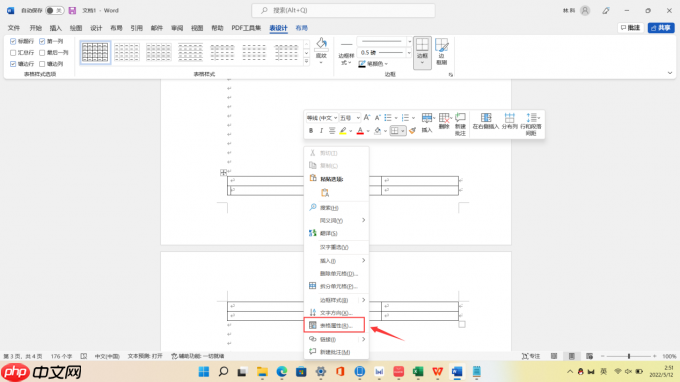Click the read mode view icon in status bar

(x=554, y=356)
